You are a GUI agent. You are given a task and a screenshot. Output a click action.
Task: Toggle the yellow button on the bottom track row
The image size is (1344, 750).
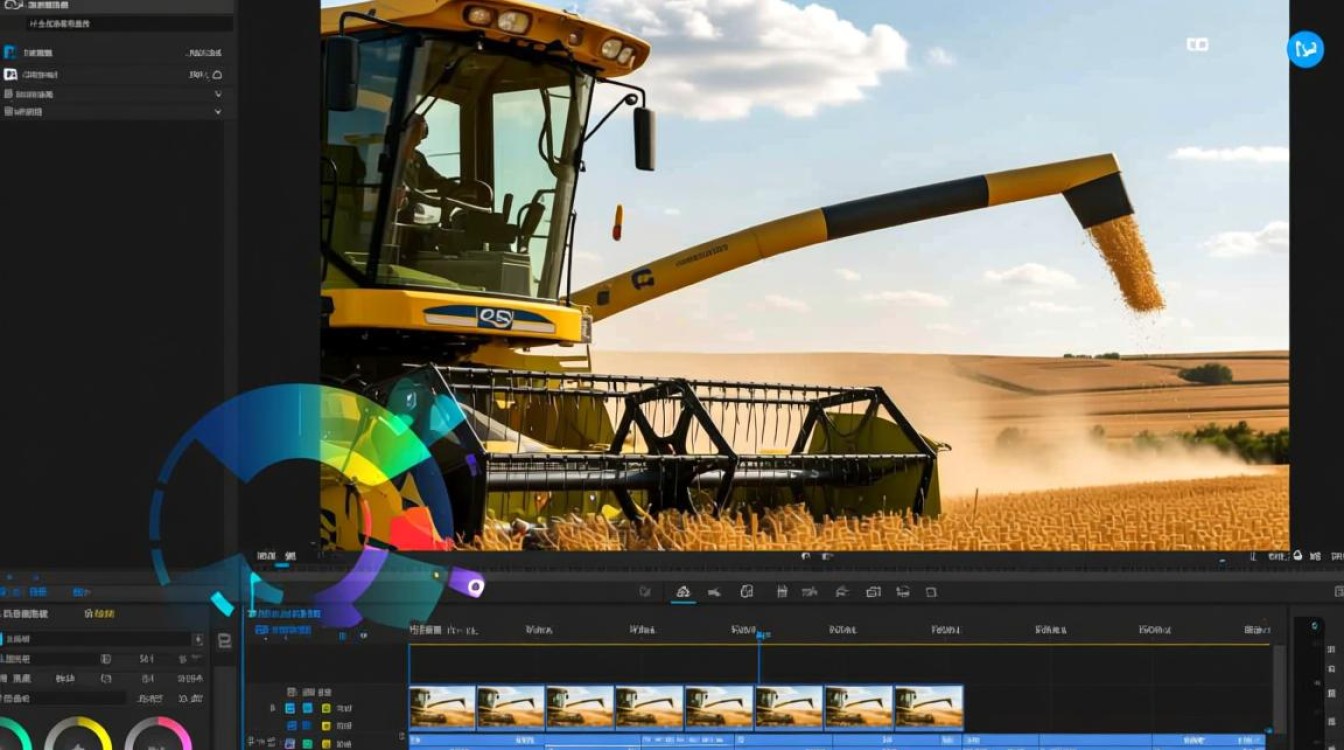pos(326,743)
